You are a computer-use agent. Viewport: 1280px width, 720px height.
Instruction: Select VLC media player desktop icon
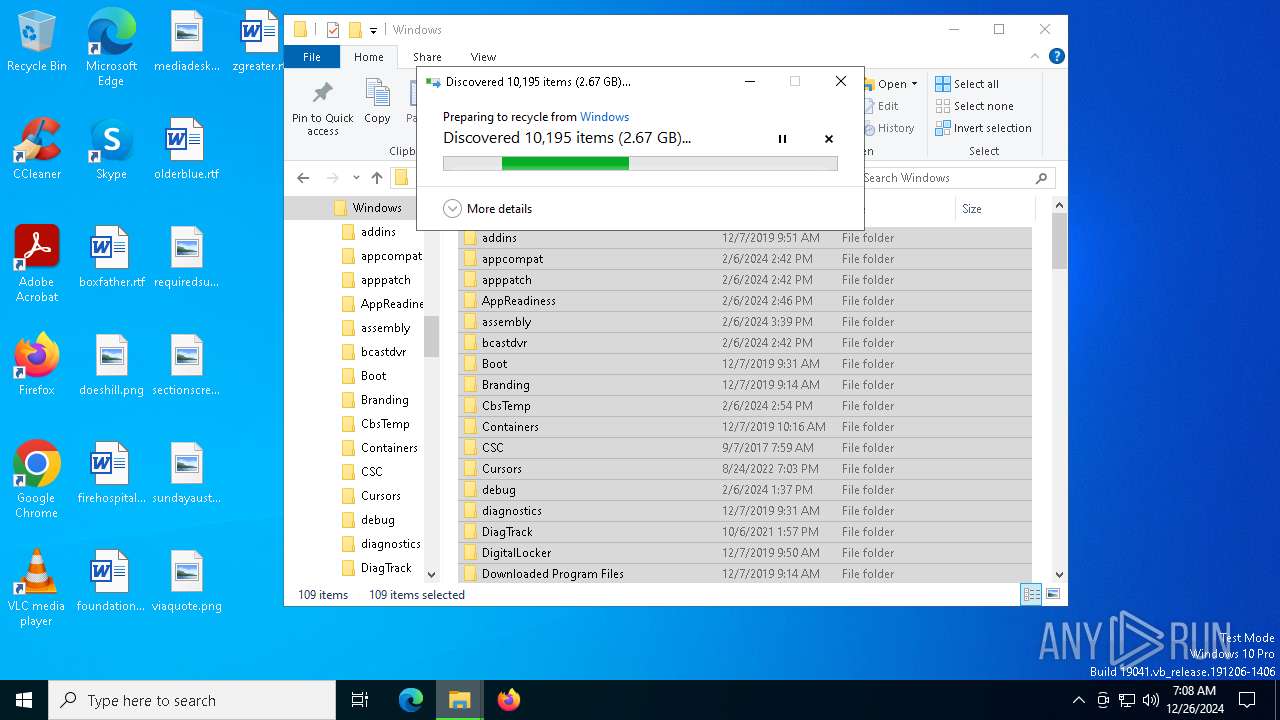tap(37, 588)
